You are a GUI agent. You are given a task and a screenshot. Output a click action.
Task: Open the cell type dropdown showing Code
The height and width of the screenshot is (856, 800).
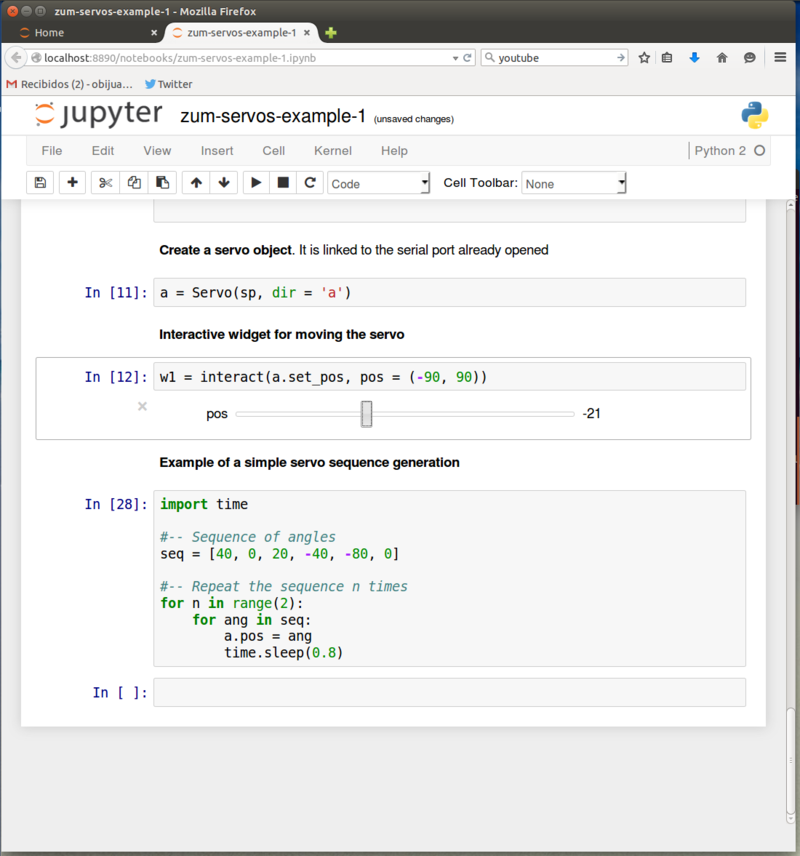pyautogui.click(x=378, y=184)
